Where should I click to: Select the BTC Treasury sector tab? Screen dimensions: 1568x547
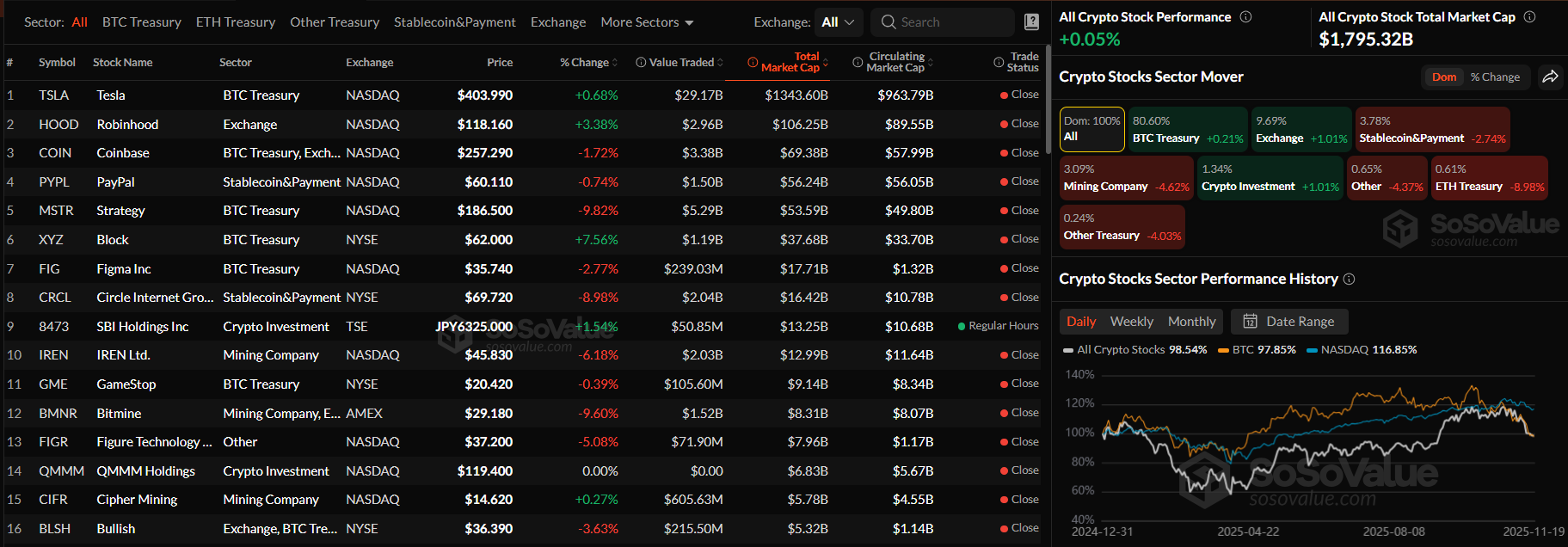pos(142,22)
